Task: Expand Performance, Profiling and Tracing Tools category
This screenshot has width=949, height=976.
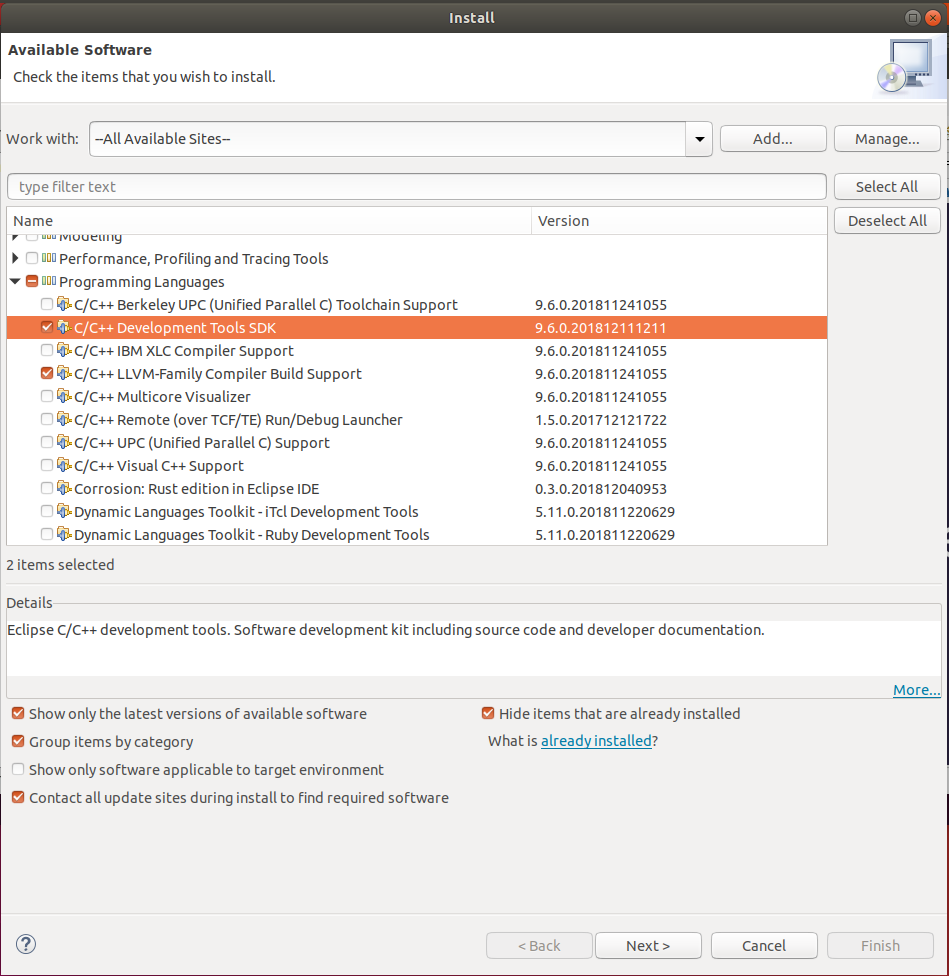Action: pos(16,258)
